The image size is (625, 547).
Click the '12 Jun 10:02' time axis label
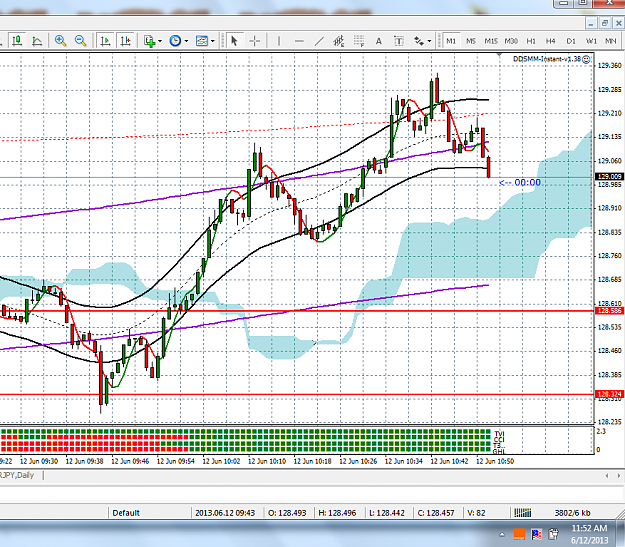click(221, 461)
